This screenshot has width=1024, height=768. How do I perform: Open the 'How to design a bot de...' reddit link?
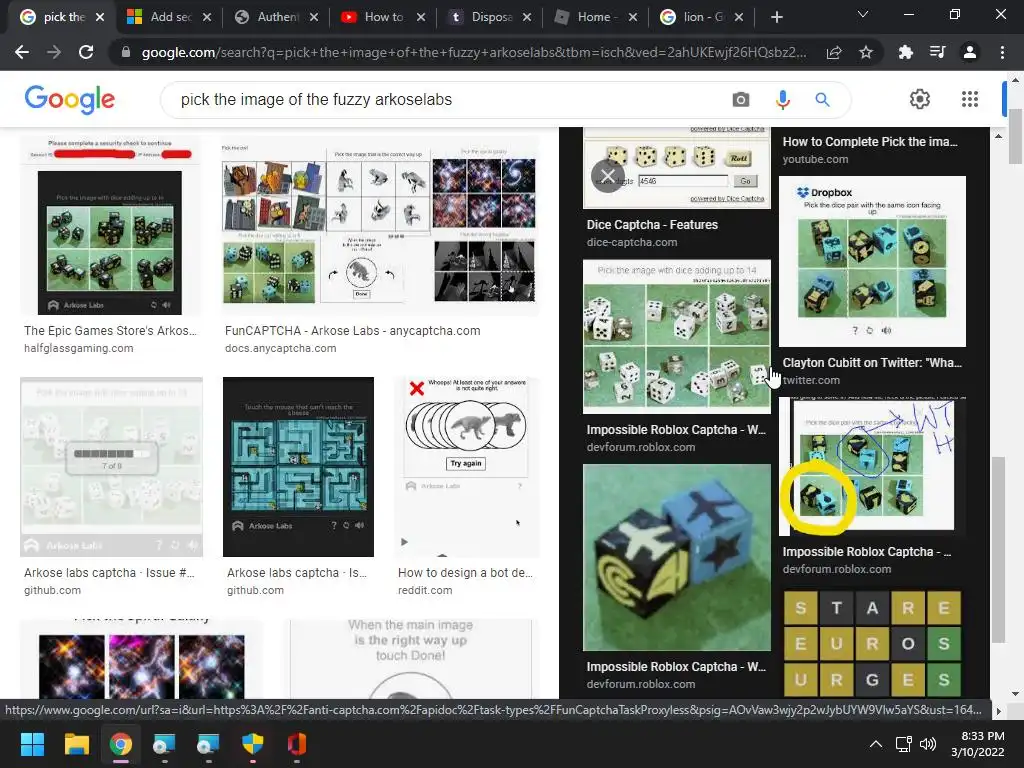coord(465,573)
